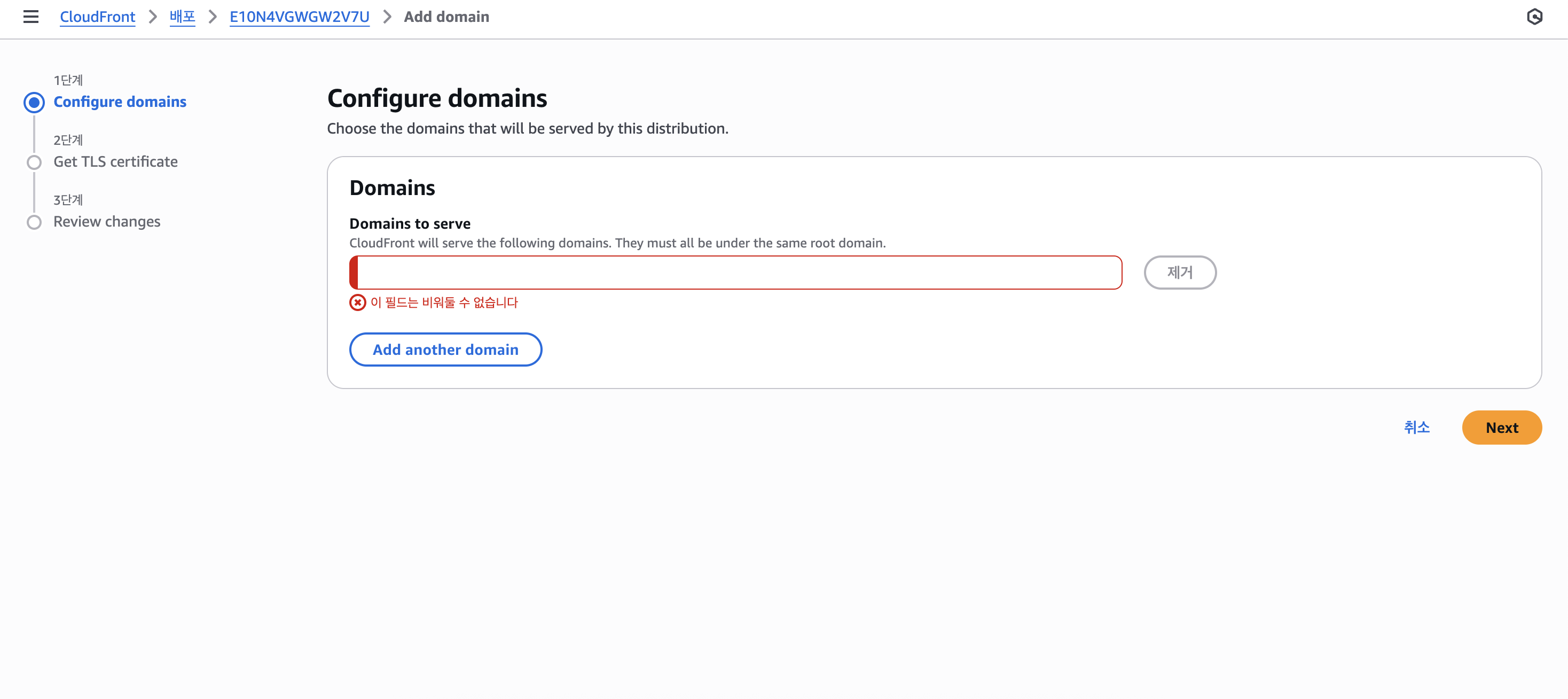Proceed with the orange Next button
1568x699 pixels.
(1501, 428)
